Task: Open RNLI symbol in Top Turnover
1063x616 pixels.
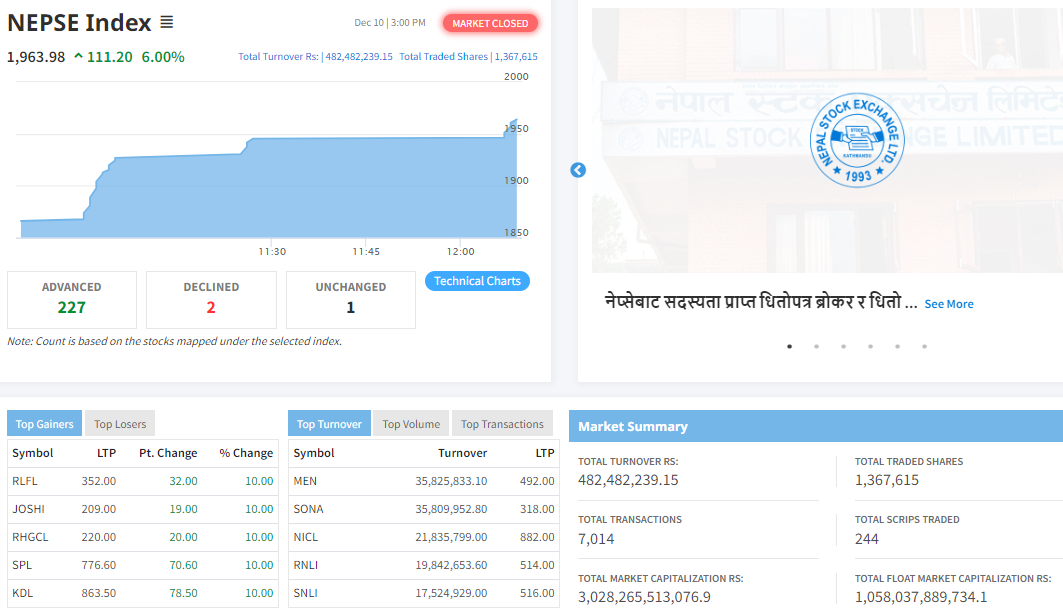Action: click(306, 565)
